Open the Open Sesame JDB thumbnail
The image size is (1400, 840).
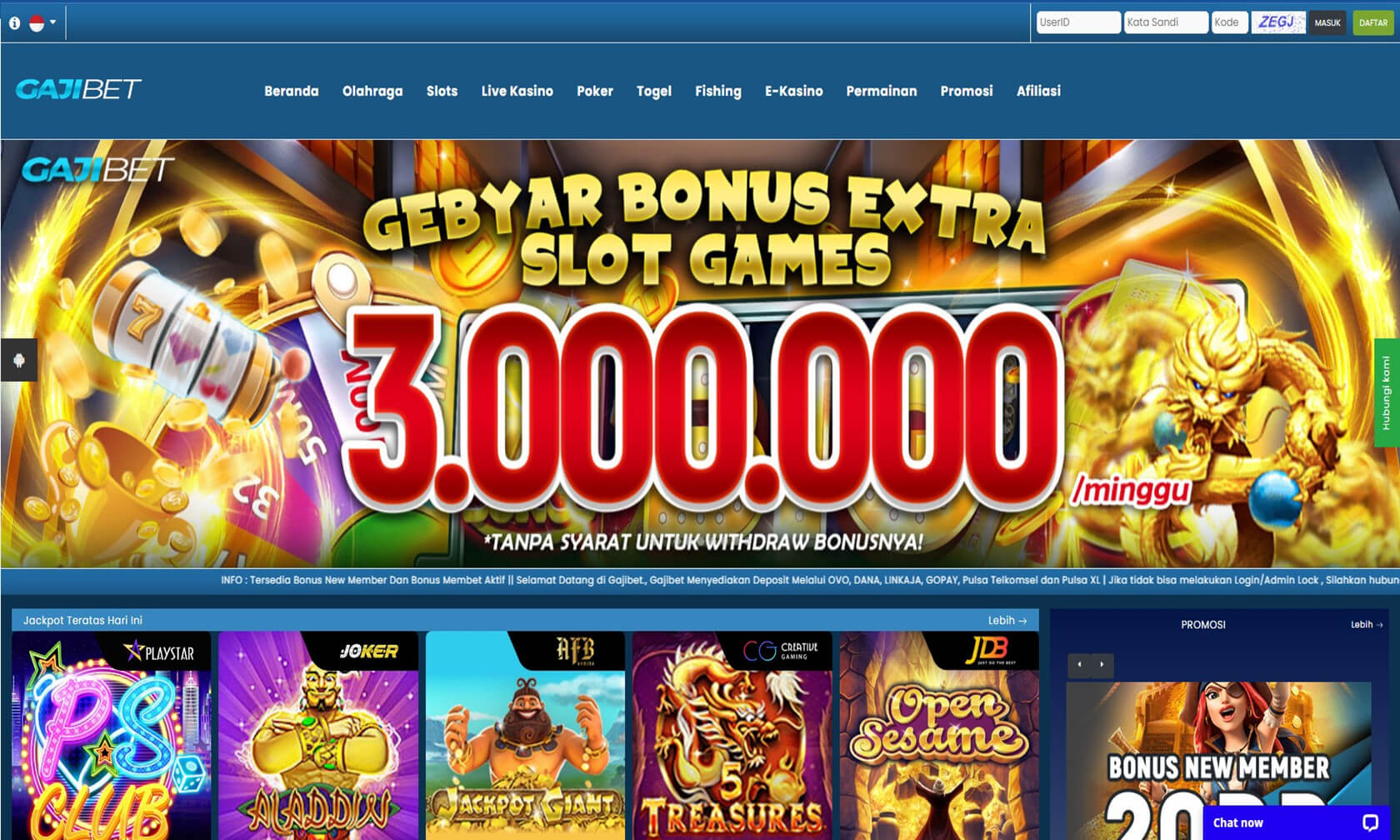[939, 735]
